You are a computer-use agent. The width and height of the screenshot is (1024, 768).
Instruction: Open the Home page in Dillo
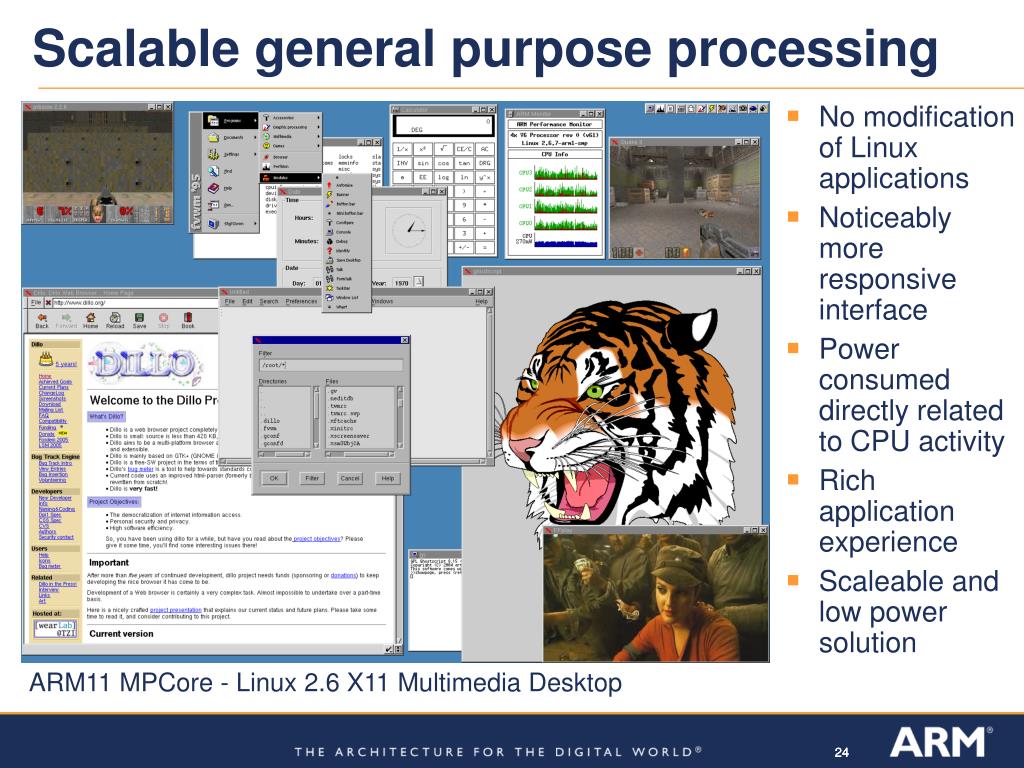point(90,320)
